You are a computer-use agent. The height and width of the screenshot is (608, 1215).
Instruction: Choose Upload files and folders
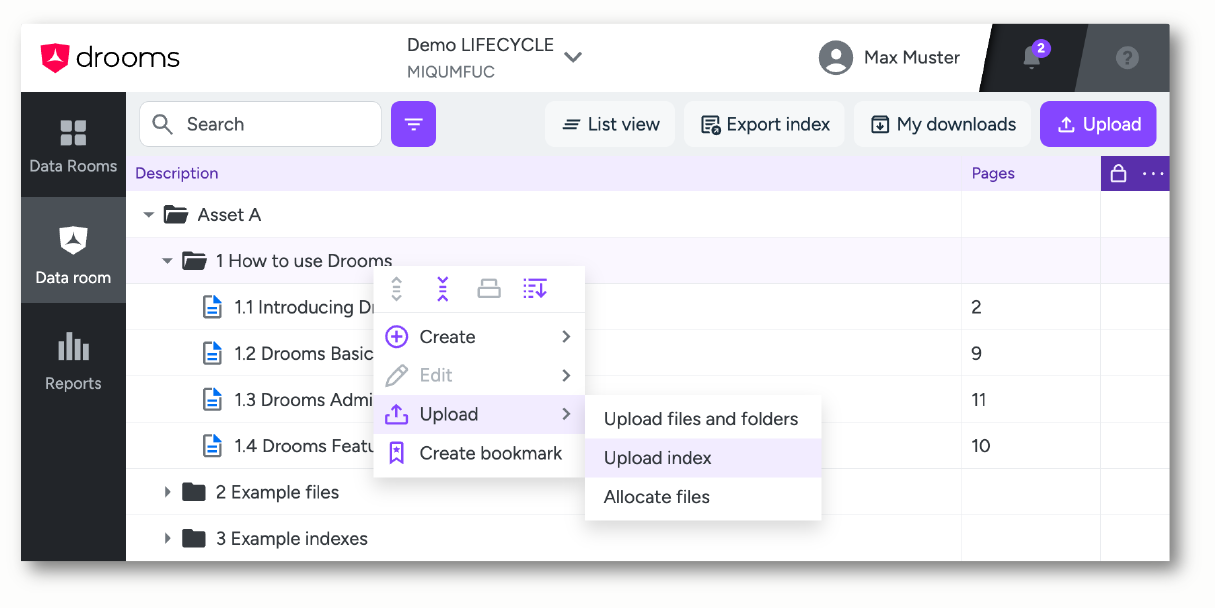click(x=702, y=419)
